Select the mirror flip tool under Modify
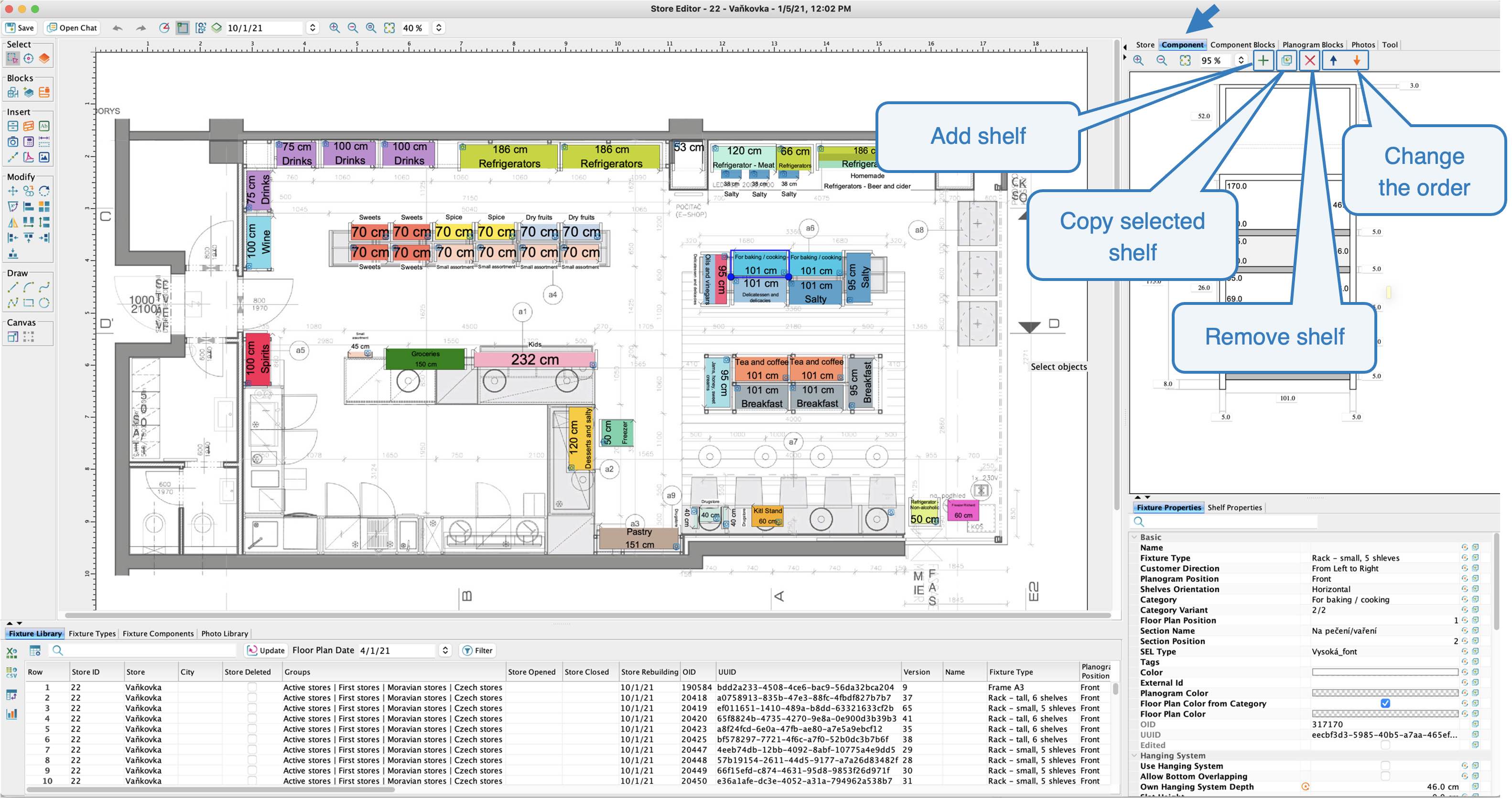Screen dimensions: 1512x799 pyautogui.click(x=12, y=223)
